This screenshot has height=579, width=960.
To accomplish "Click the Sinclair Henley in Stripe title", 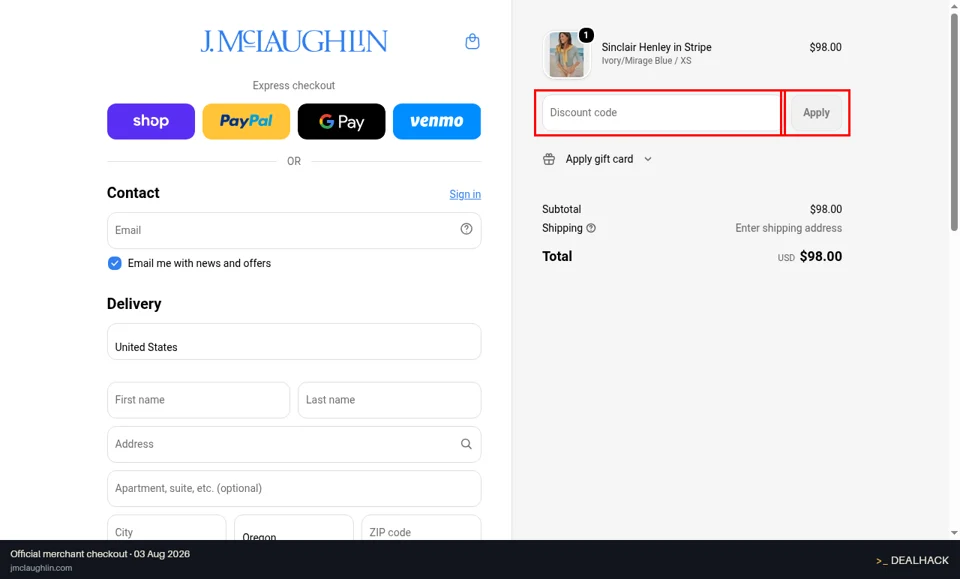I will click(x=656, y=47).
